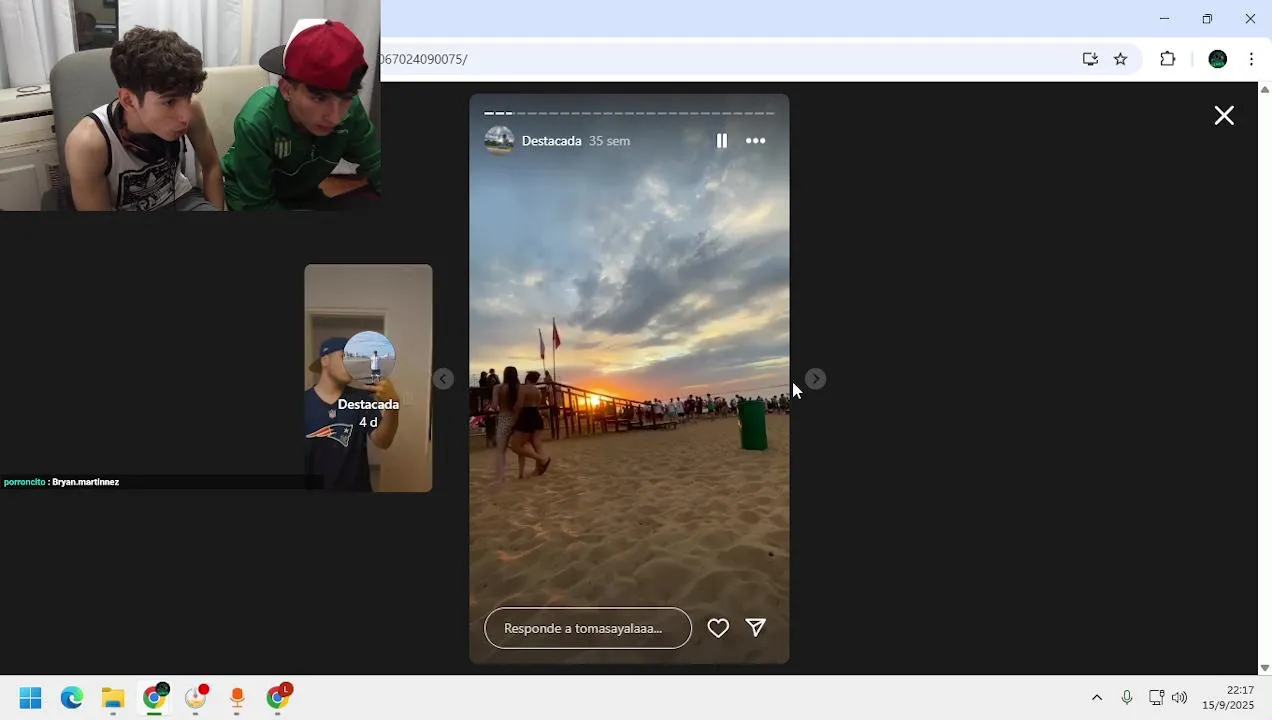1272x720 pixels.
Task: Open the story three-dot options menu
Action: pos(756,141)
